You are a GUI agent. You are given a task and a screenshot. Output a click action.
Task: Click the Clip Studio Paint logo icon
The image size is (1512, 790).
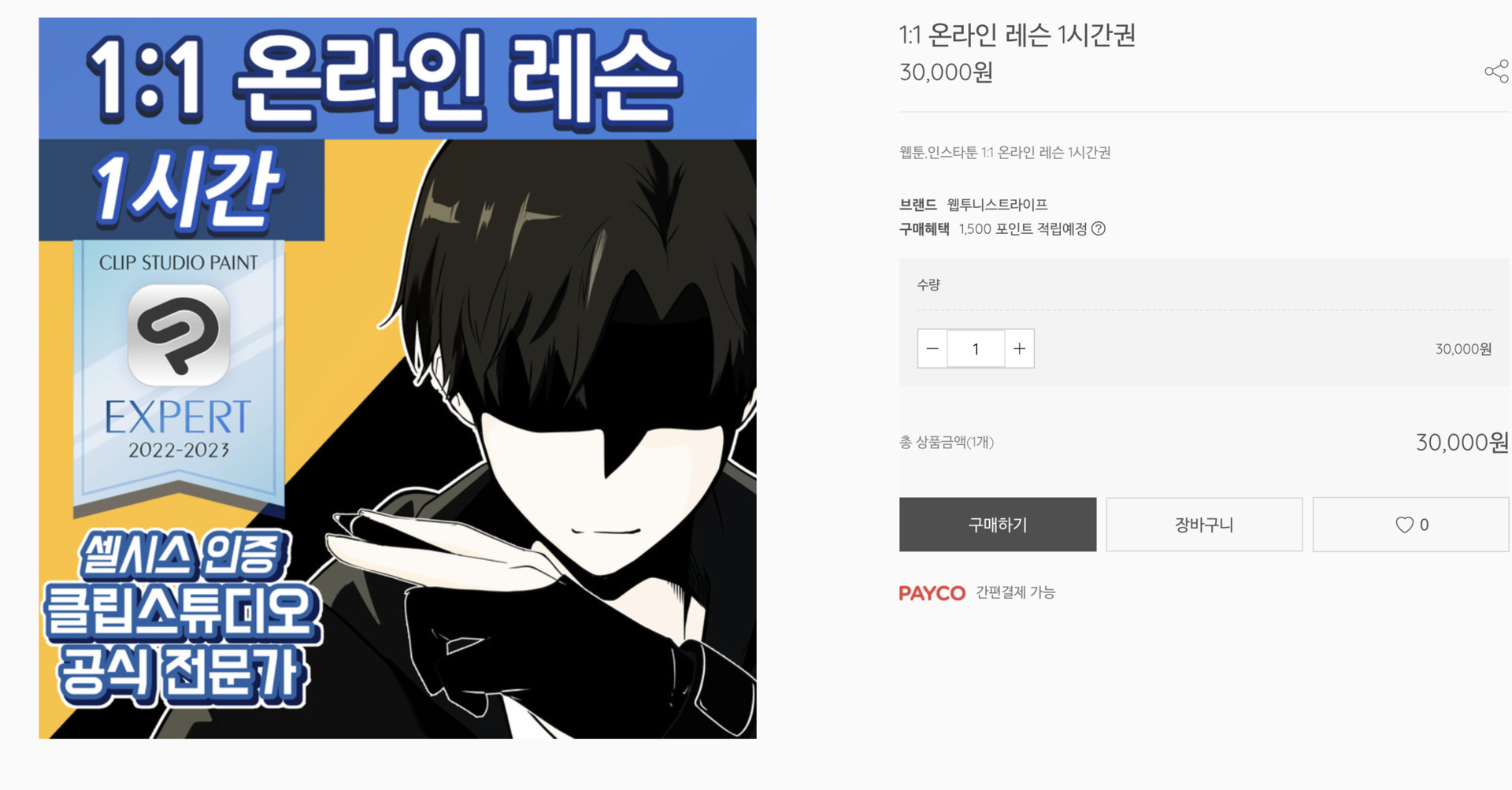(x=179, y=336)
